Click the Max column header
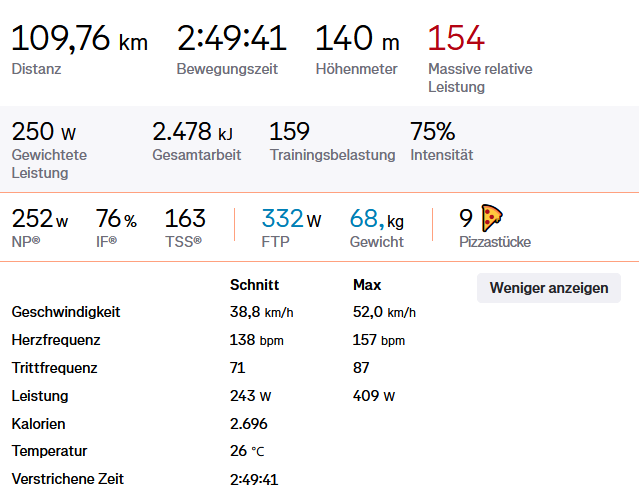The height and width of the screenshot is (499, 639). coord(367,285)
